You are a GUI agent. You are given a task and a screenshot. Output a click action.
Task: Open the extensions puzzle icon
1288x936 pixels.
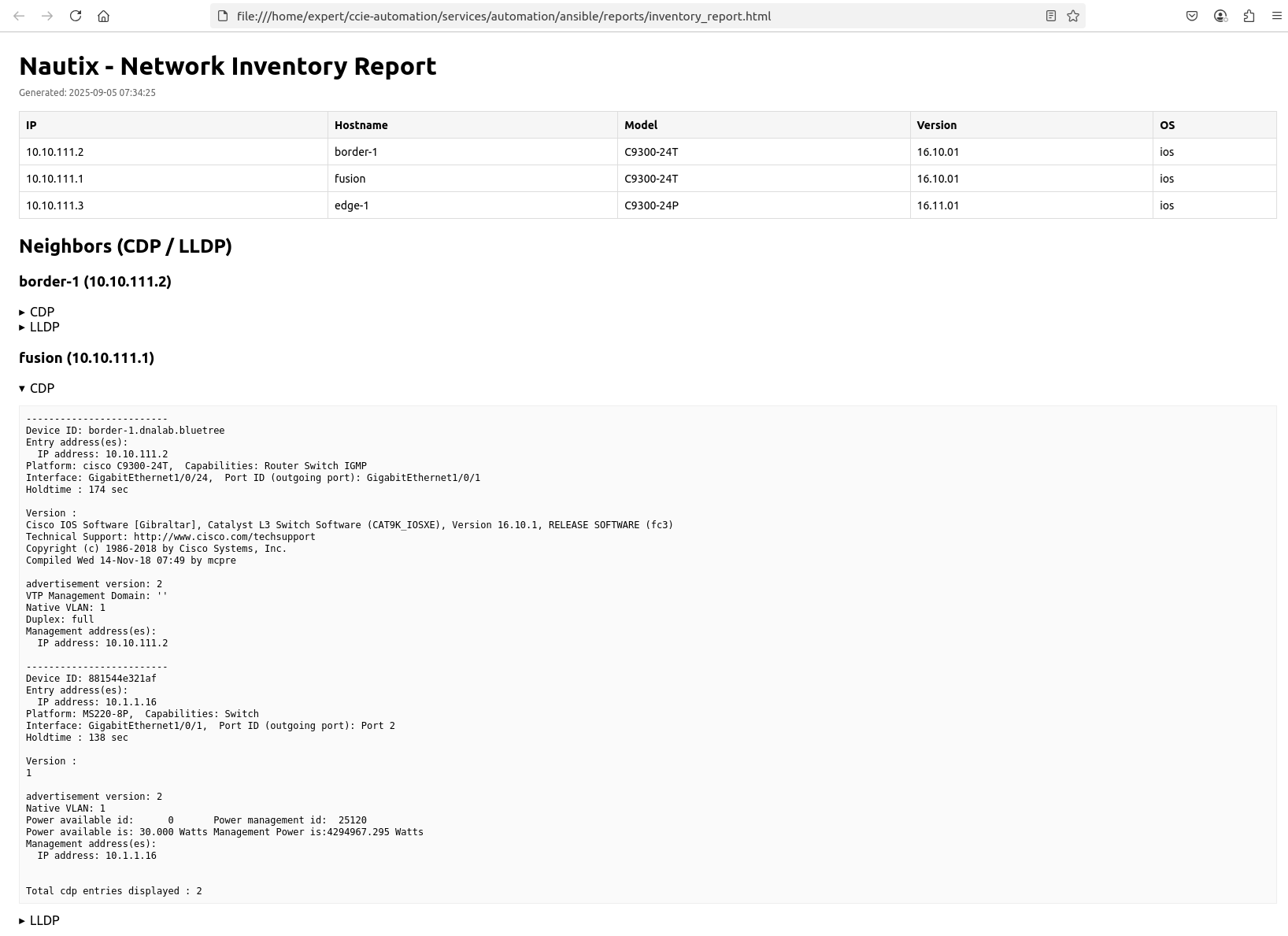[x=1249, y=16]
